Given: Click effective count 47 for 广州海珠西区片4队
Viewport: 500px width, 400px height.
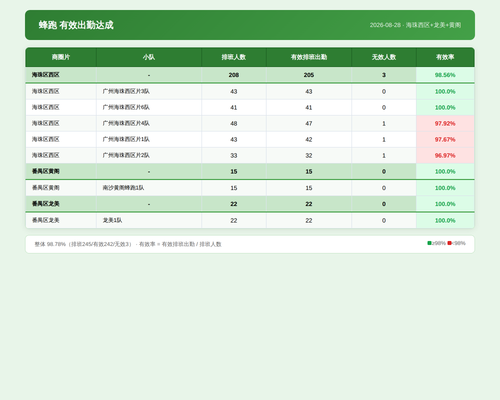Looking at the screenshot, I should 309,123.
